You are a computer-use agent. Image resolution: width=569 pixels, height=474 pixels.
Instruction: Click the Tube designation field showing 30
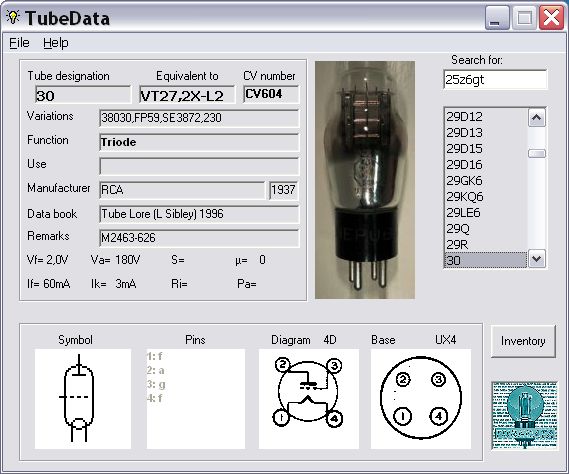tap(83, 95)
